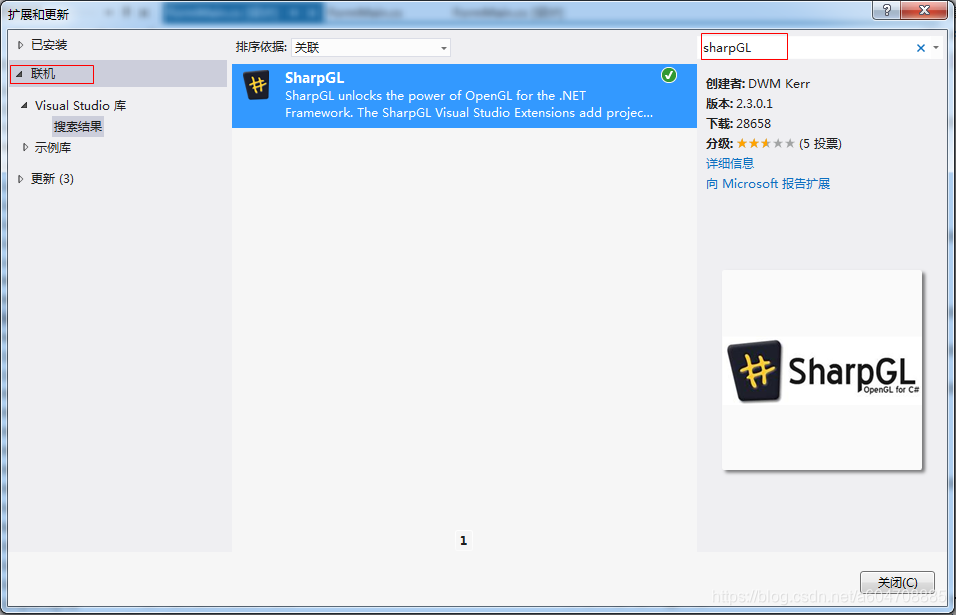Viewport: 956px width, 615px height.
Task: Click the SharpGL description text
Action: click(469, 104)
